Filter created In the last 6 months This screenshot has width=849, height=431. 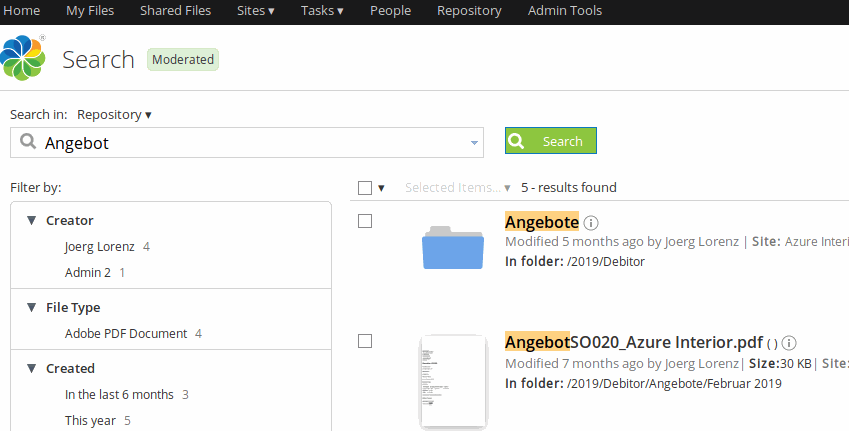pos(119,395)
